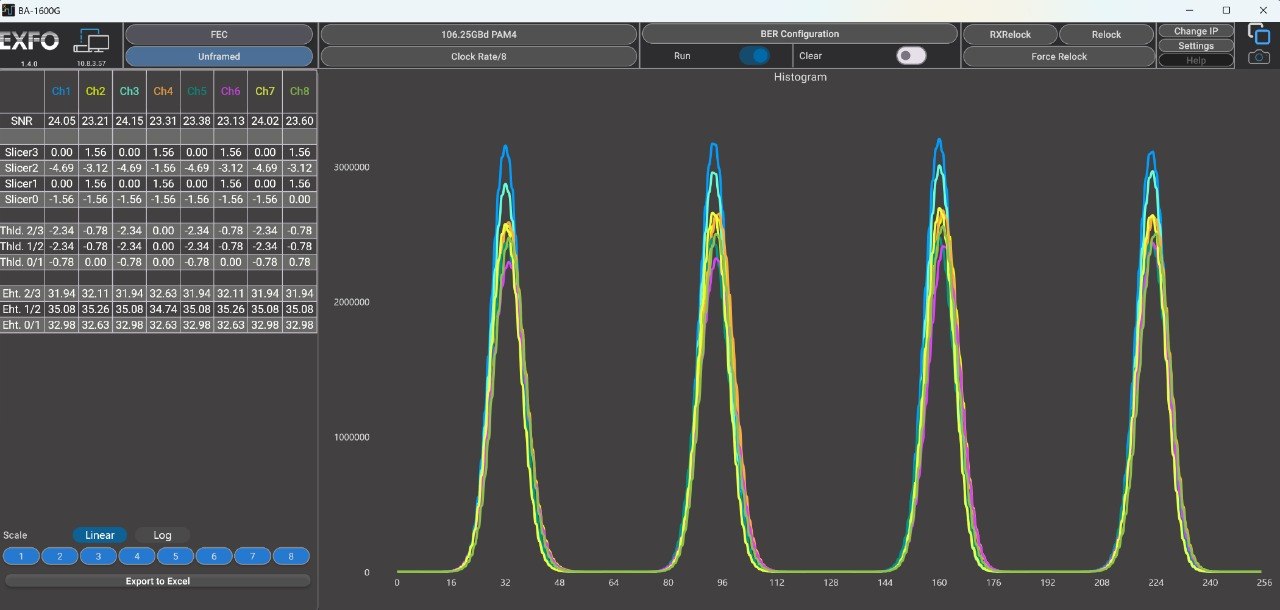Open the 106.25GBd PAM4 rate selector
The width and height of the screenshot is (1280, 610).
pyautogui.click(x=479, y=34)
